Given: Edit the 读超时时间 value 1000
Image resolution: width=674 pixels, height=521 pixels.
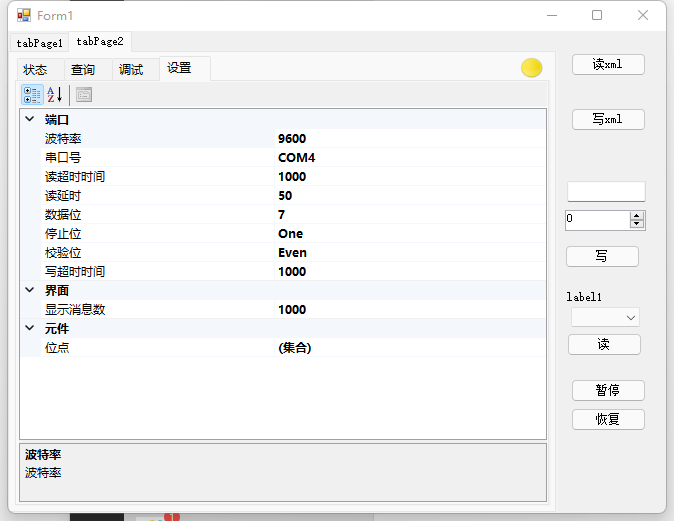Looking at the screenshot, I should point(410,176).
